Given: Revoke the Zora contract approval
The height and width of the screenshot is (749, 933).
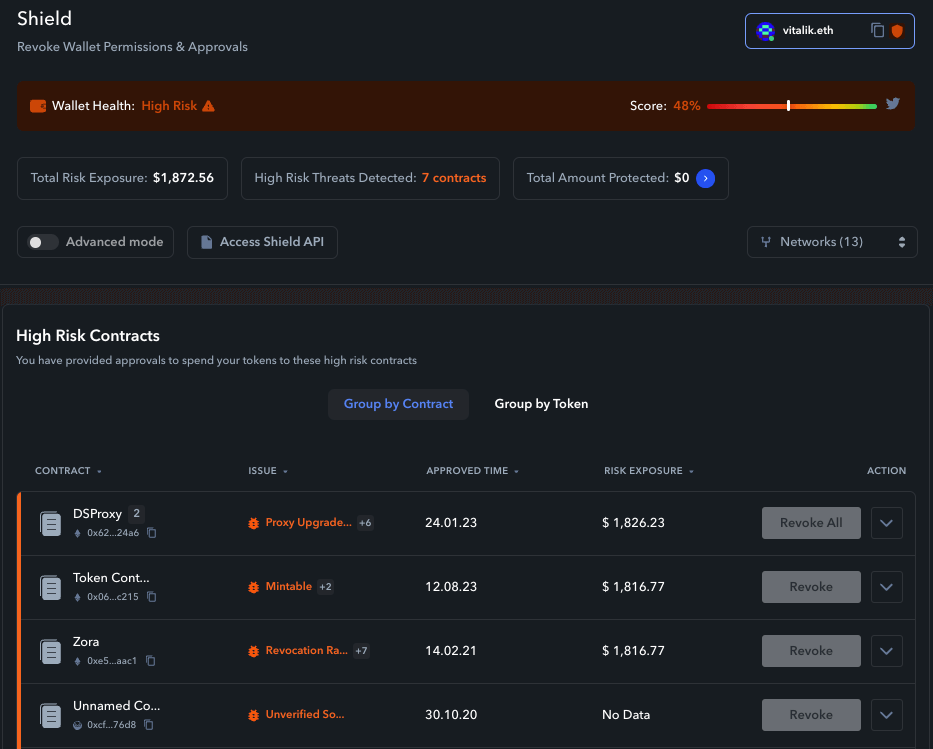Looking at the screenshot, I should (x=811, y=651).
